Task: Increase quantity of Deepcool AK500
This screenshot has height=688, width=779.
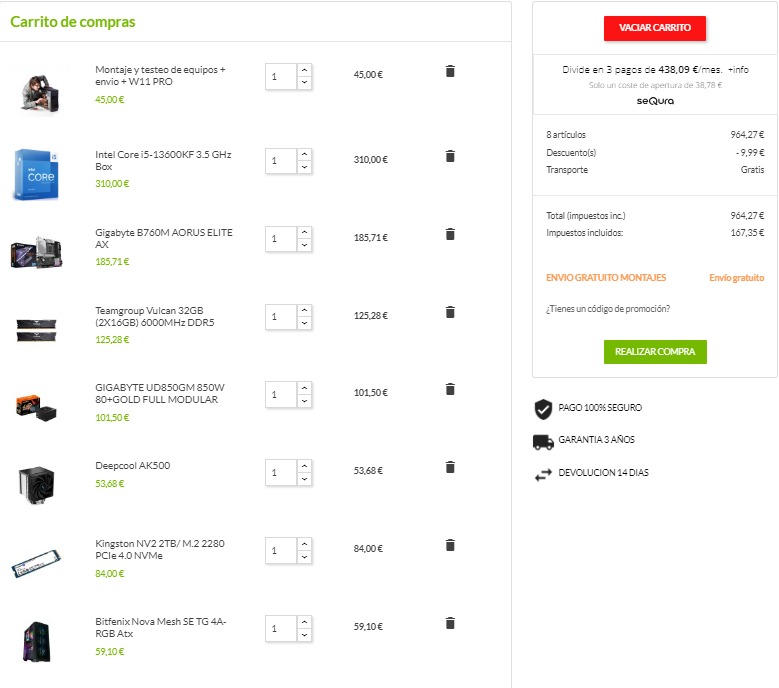Action: 304,466
